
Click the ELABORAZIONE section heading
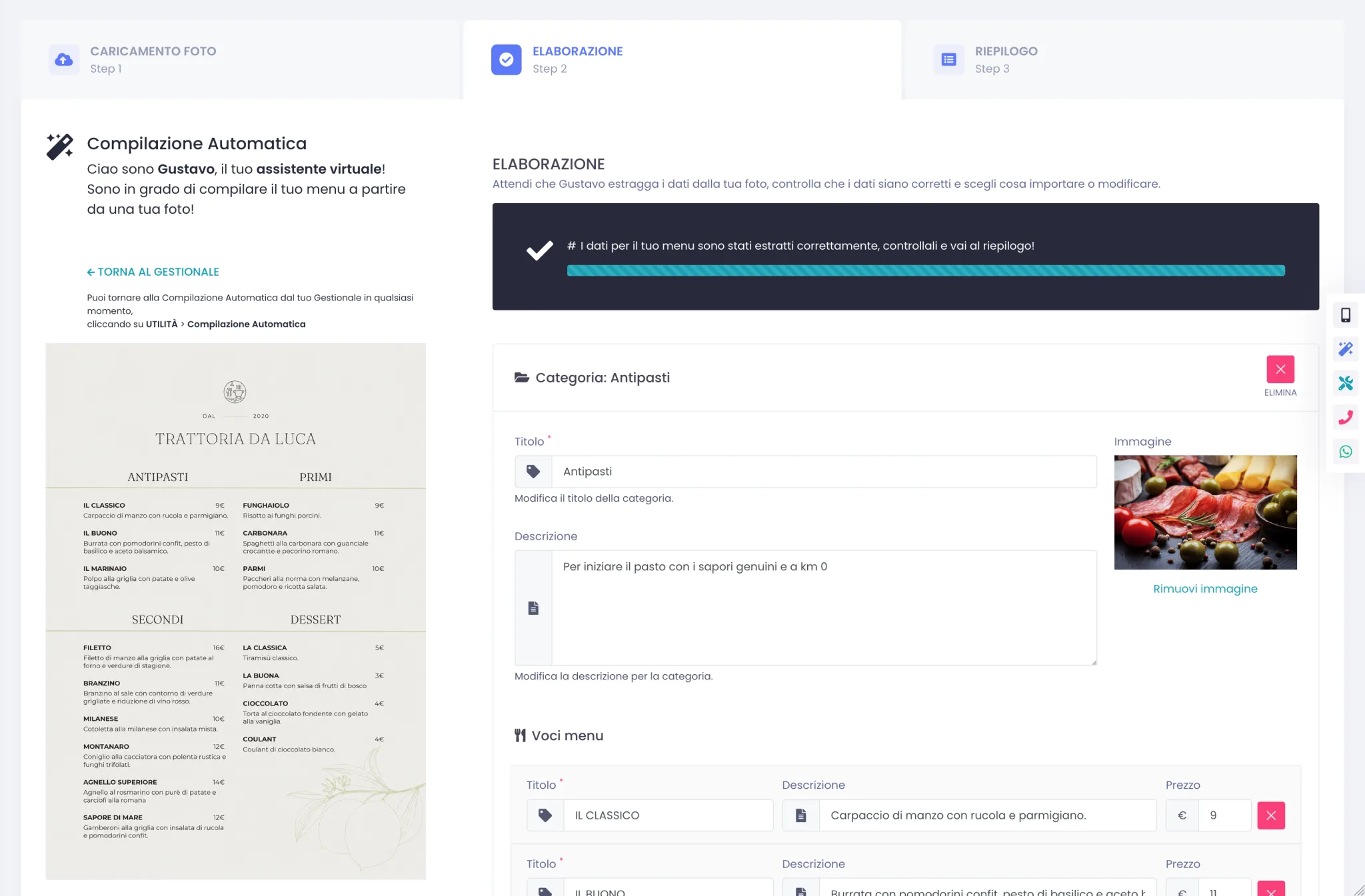pos(549,164)
